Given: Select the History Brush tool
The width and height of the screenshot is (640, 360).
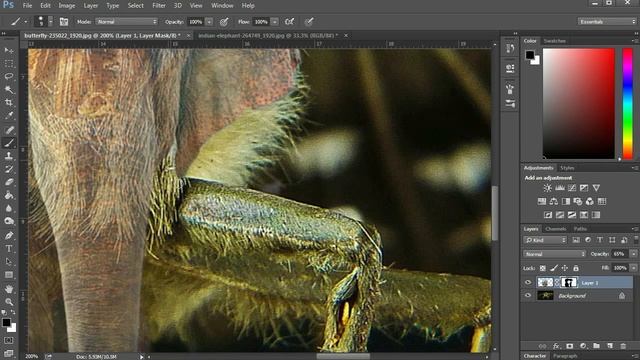Looking at the screenshot, I should pos(9,169).
